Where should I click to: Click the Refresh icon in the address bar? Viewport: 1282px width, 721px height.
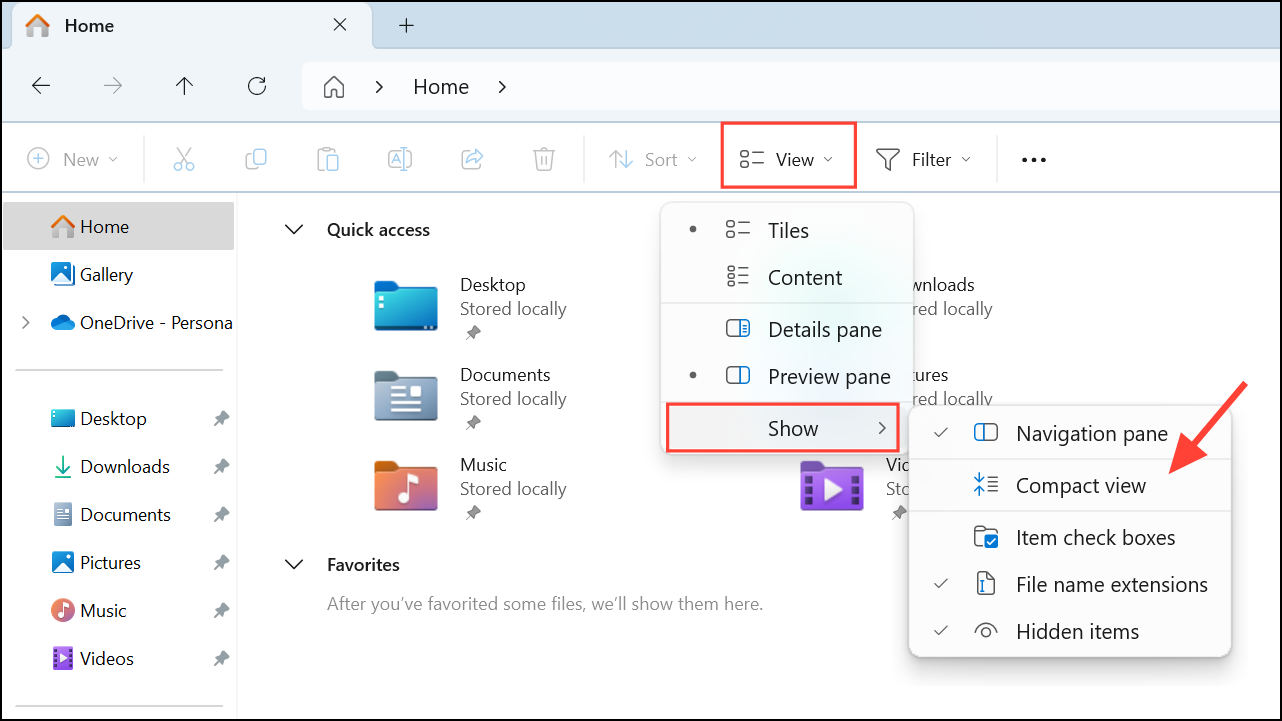point(256,86)
